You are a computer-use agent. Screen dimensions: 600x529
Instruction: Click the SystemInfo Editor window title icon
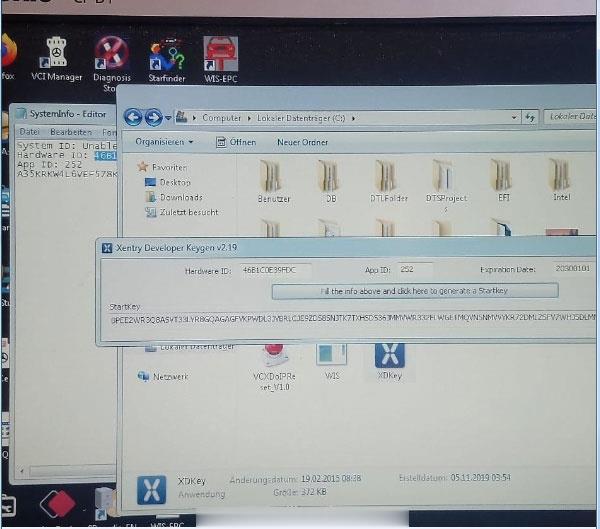21,114
